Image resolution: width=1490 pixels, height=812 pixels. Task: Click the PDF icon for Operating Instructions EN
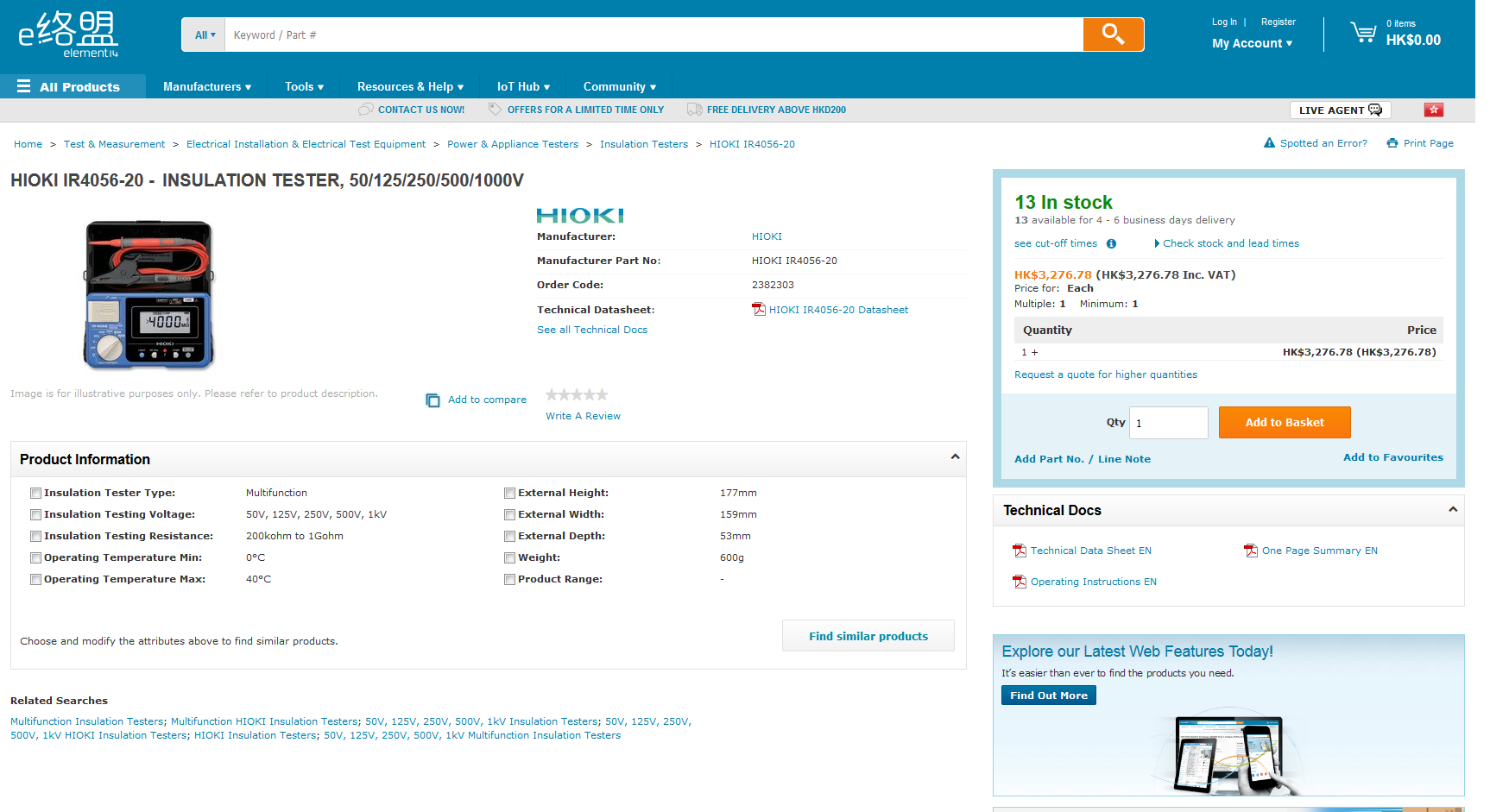[1020, 582]
